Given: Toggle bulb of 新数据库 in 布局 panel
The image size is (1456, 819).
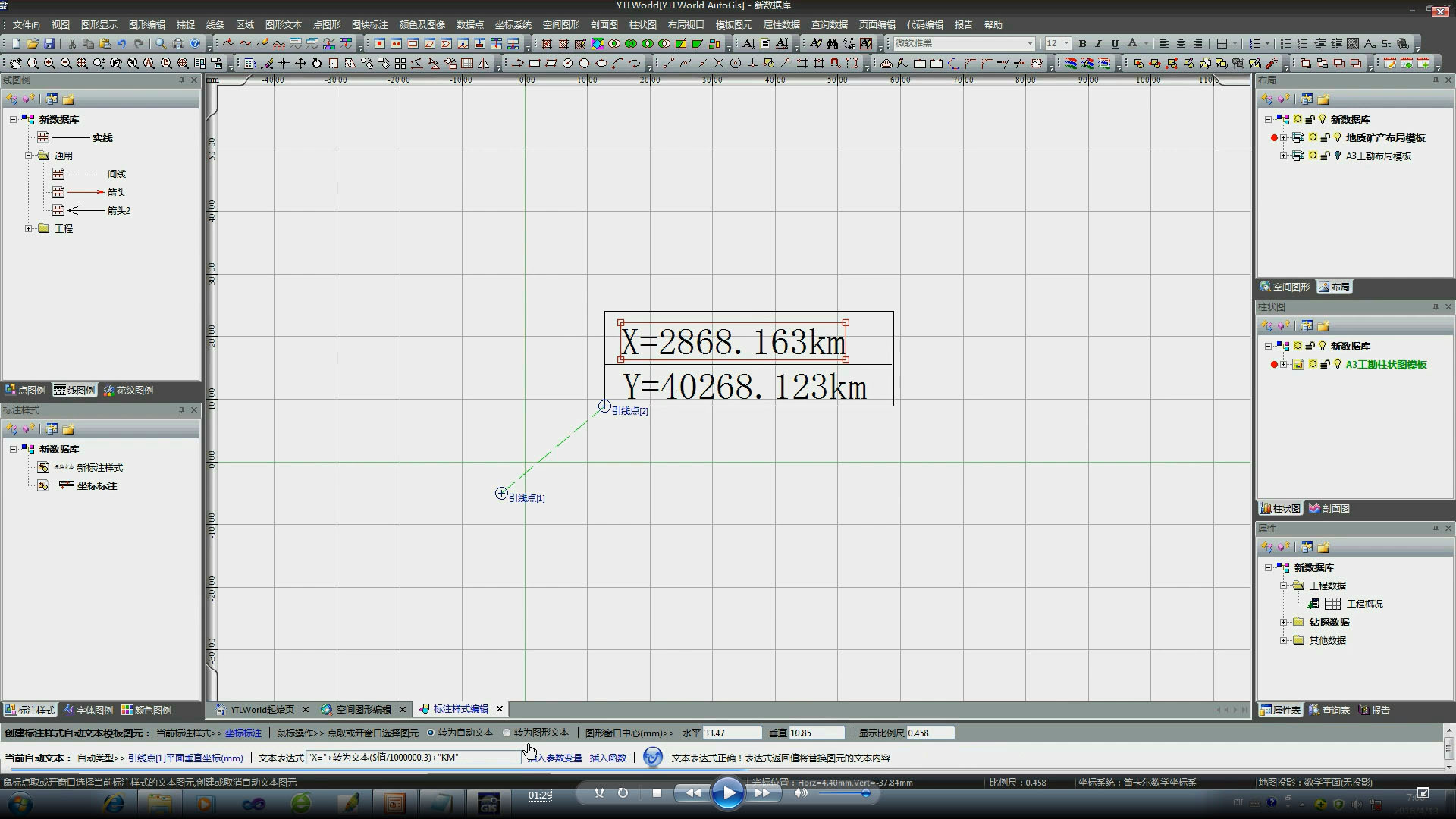Looking at the screenshot, I should point(1323,119).
